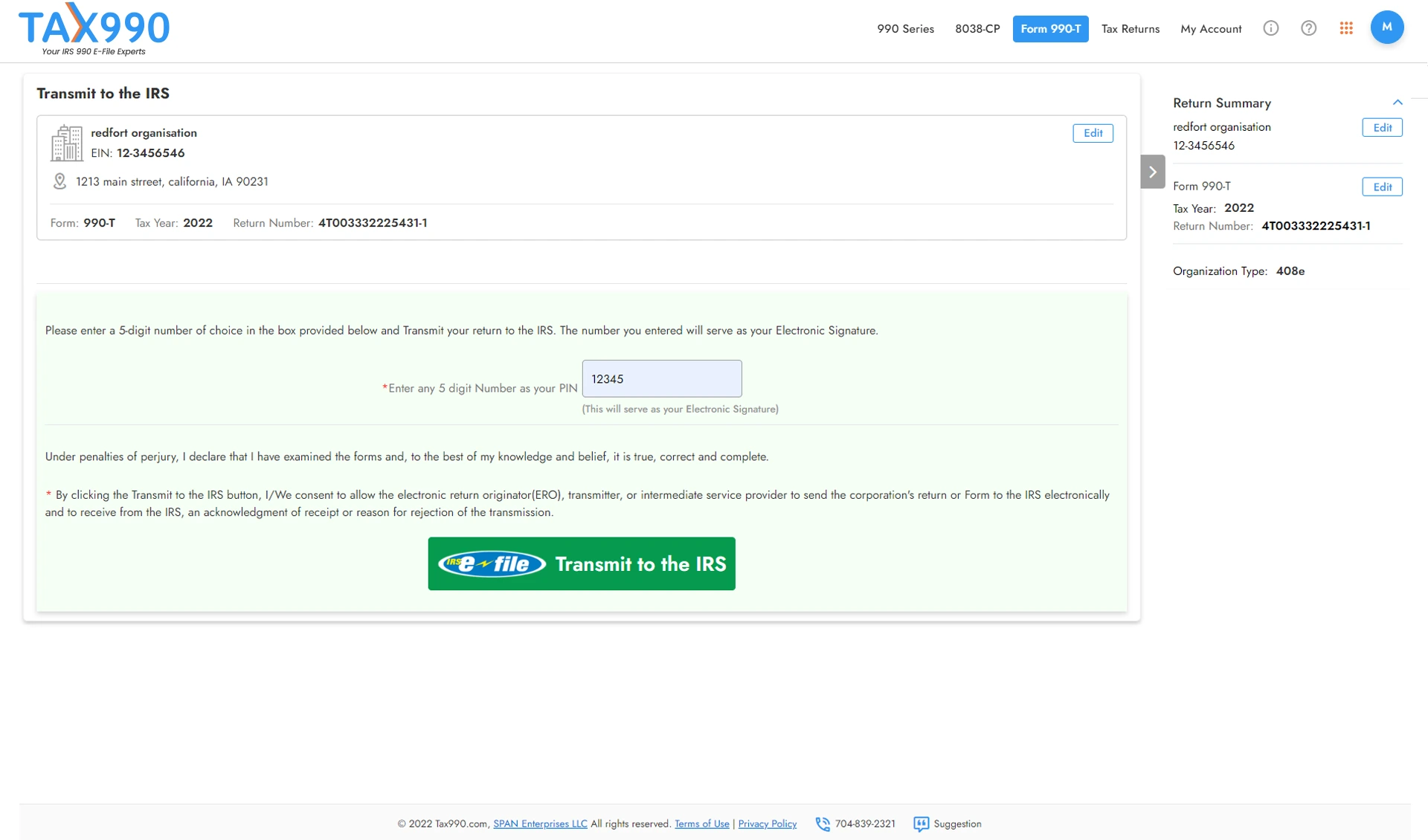Click the 8038-CP navigation link
The image size is (1428, 840).
point(977,28)
